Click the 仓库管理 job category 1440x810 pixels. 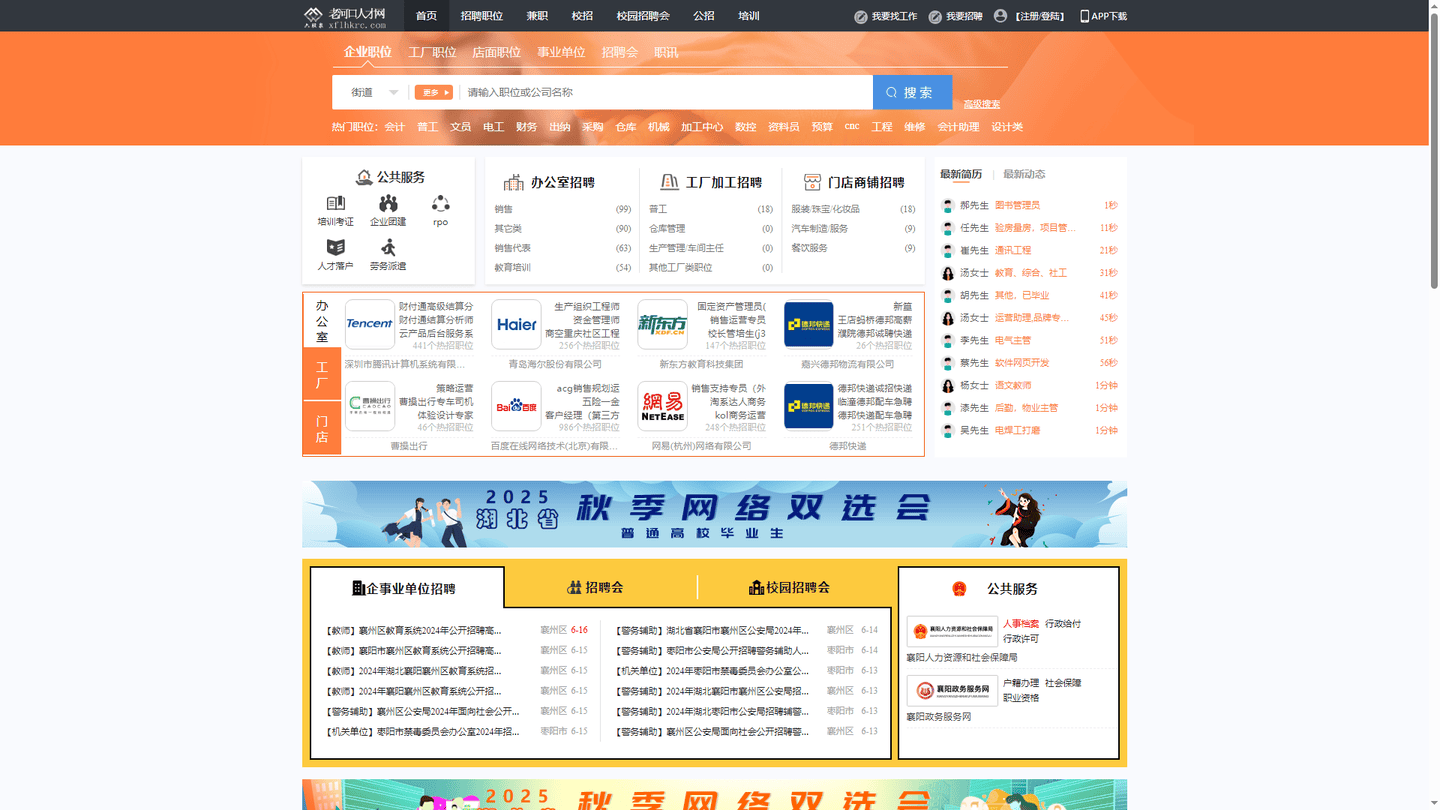coord(667,229)
